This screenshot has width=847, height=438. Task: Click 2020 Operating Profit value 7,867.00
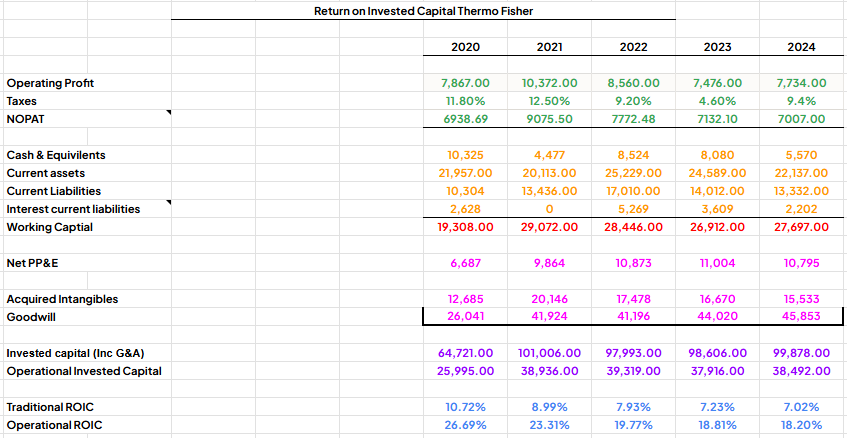coord(465,83)
